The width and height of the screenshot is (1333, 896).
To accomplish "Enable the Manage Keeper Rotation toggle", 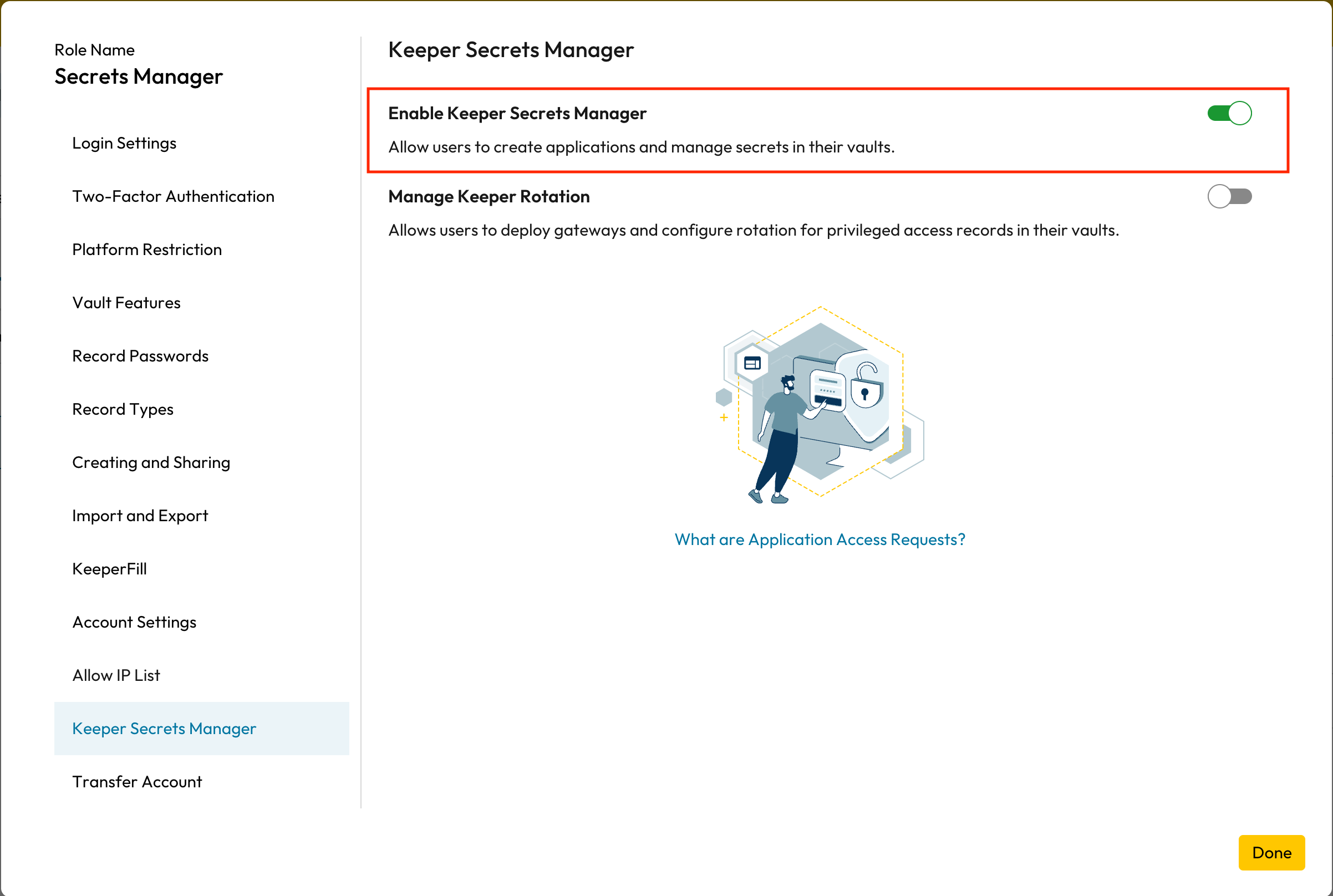I will tap(1229, 197).
